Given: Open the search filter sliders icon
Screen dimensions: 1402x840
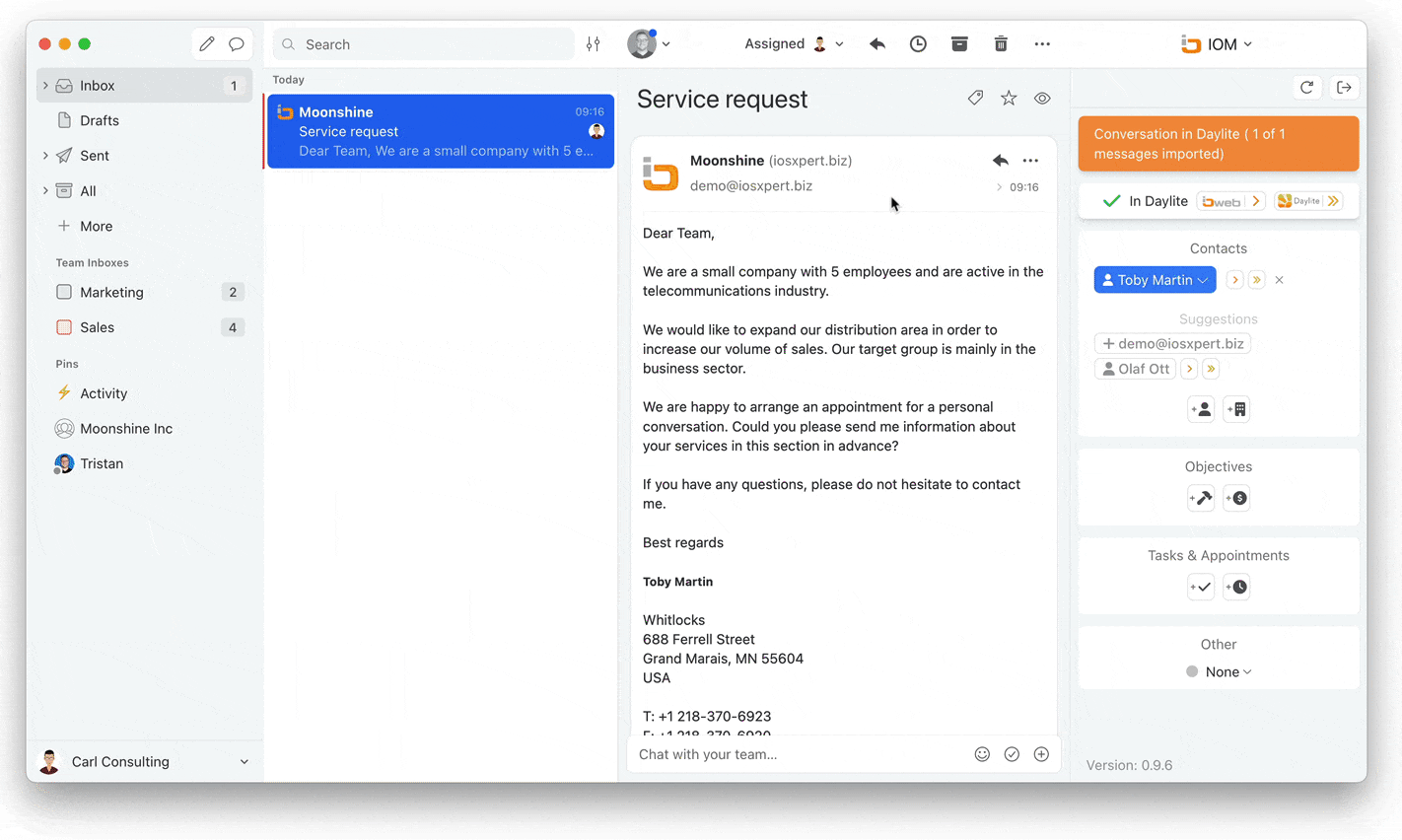Looking at the screenshot, I should (594, 44).
